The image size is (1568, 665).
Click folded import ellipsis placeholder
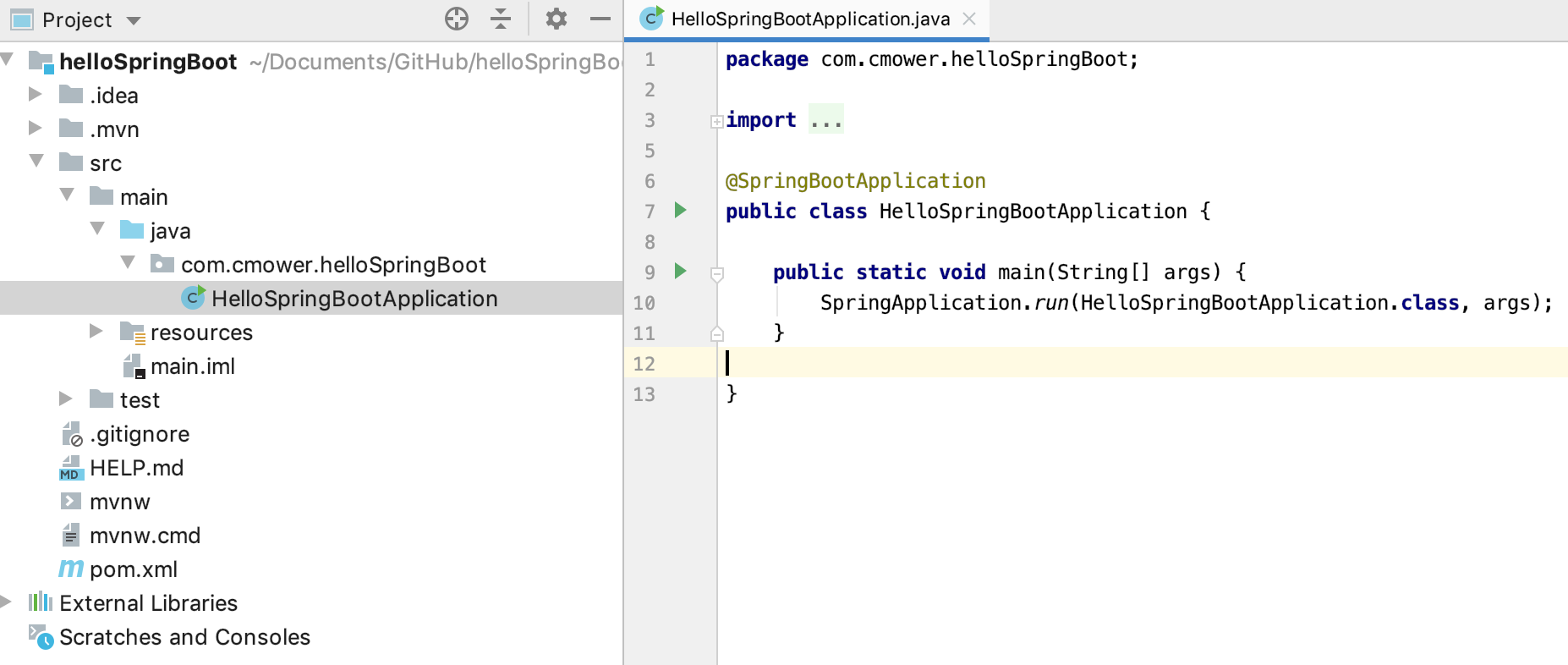click(x=826, y=119)
